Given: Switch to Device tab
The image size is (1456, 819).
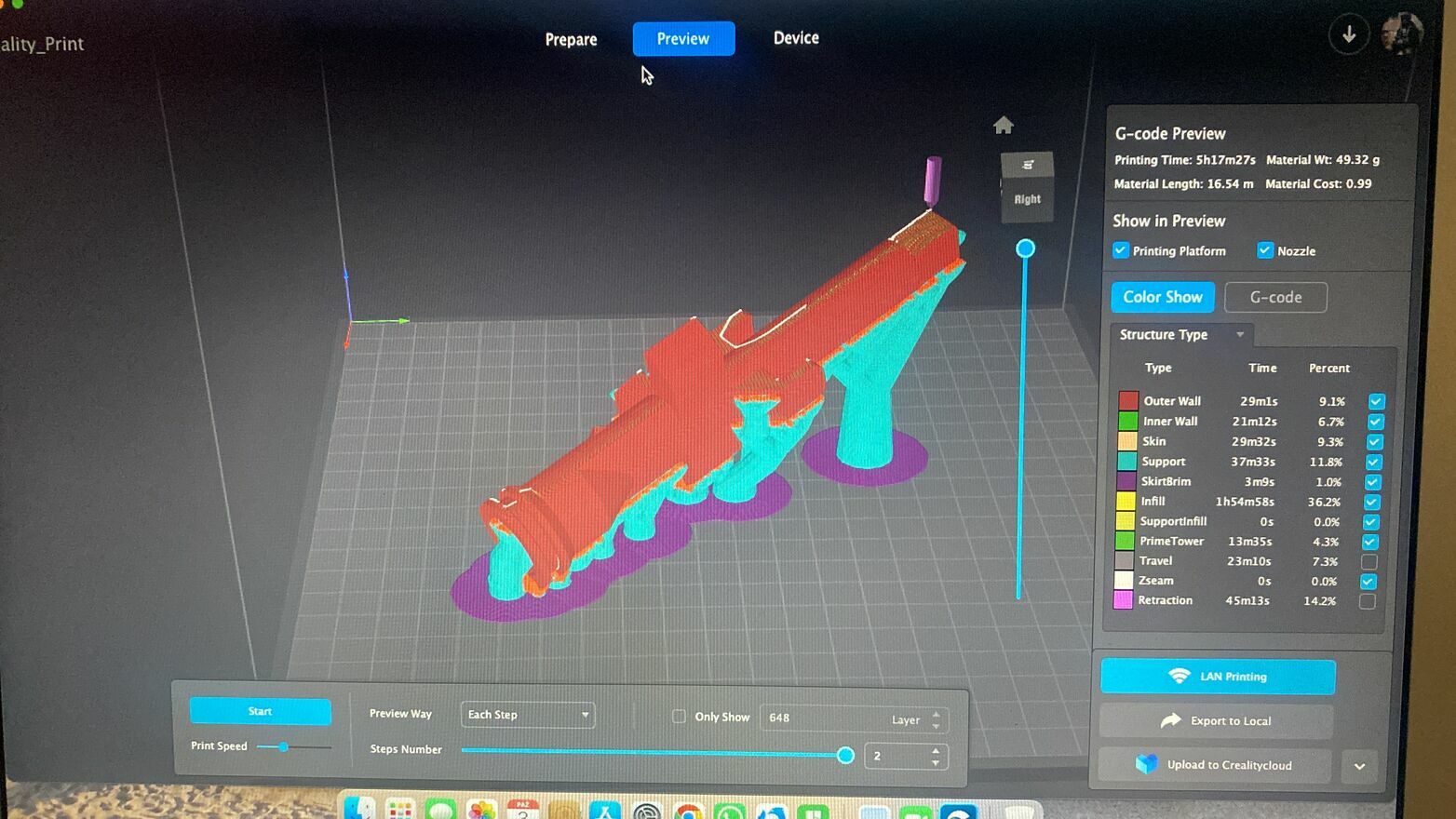Looking at the screenshot, I should (x=796, y=38).
